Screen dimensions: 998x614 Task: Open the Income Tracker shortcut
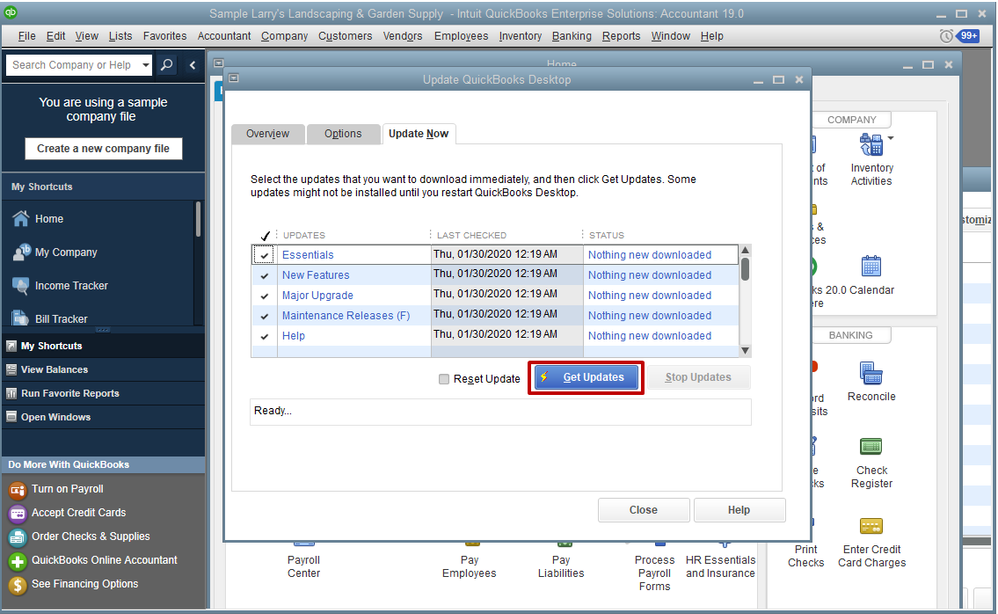click(x=60, y=286)
